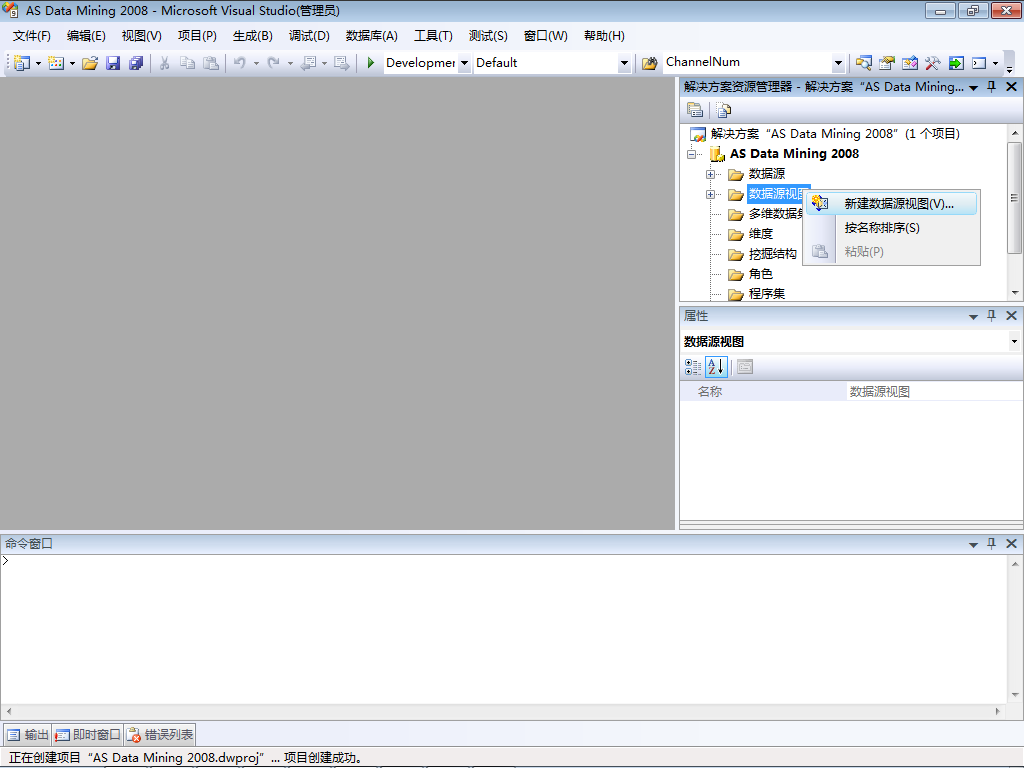Click the Redo arrow icon
This screenshot has width=1024, height=768.
coord(274,63)
